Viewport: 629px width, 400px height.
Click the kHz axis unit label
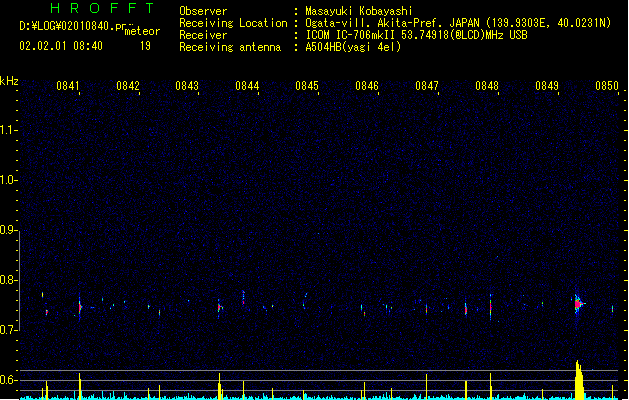coord(9,81)
